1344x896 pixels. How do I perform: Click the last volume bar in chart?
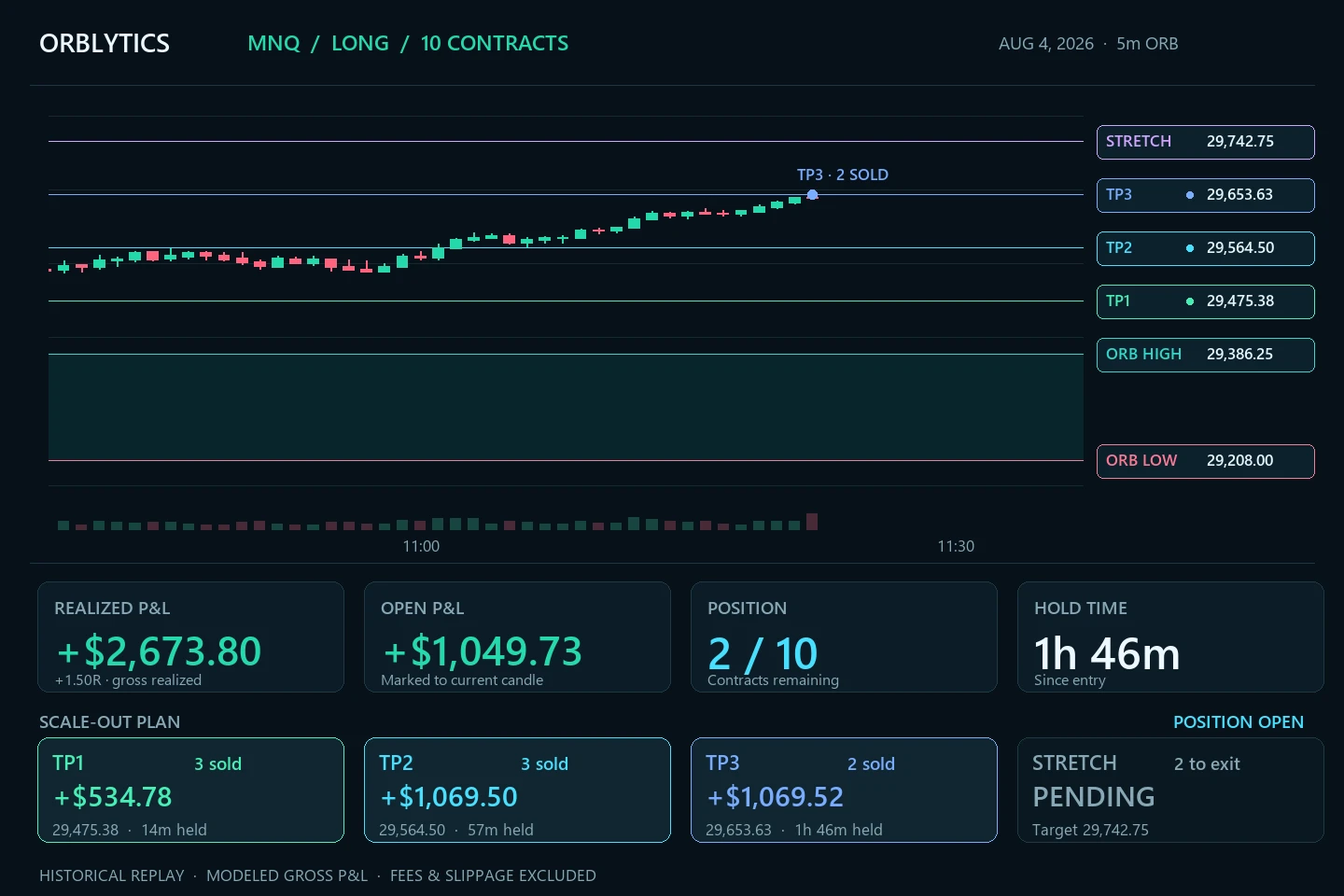[812, 522]
